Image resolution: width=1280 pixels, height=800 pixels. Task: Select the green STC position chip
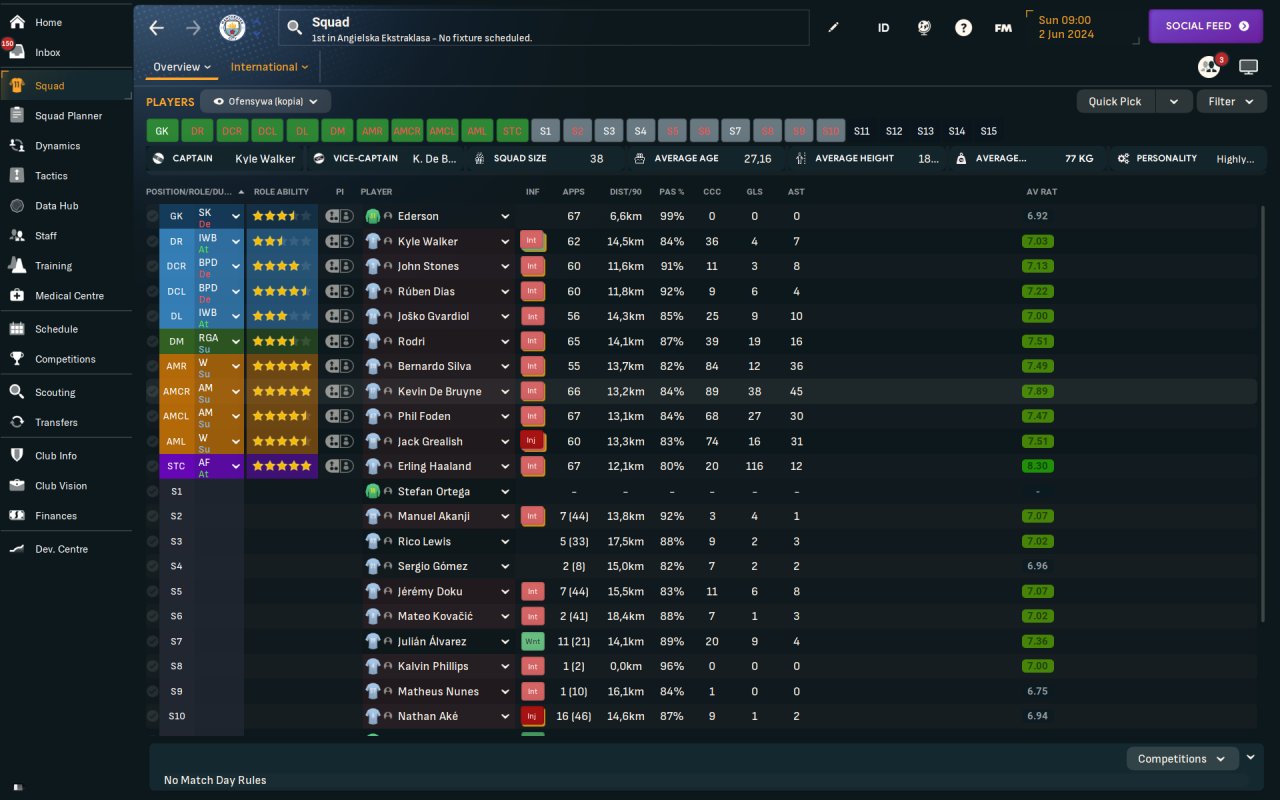coord(512,131)
